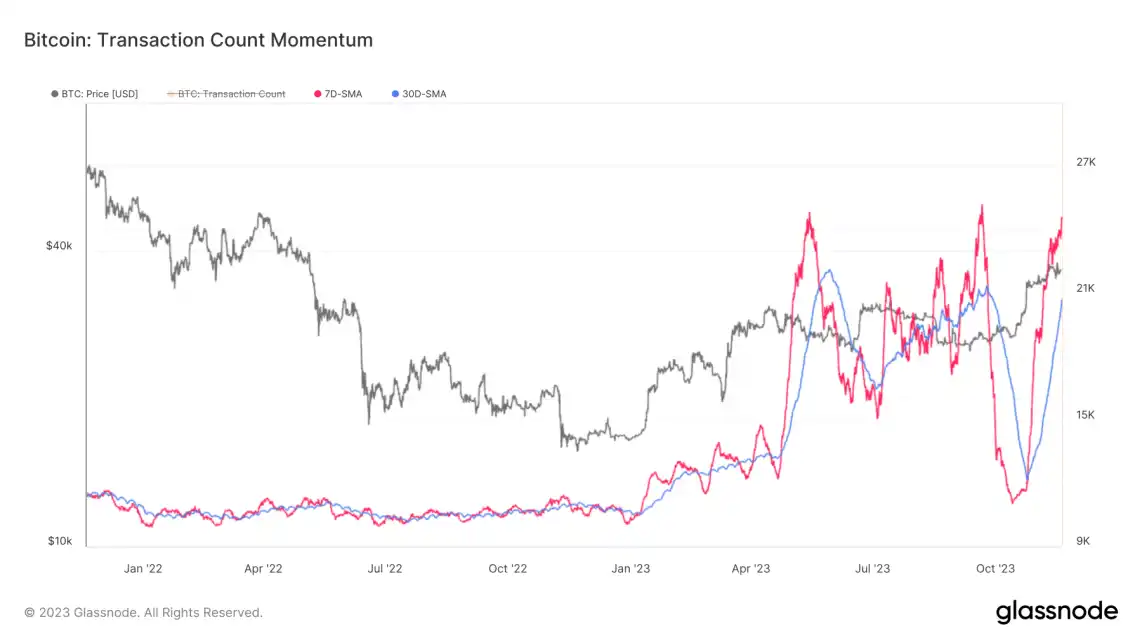Click the 15K right axis label
The height and width of the screenshot is (639, 1143).
[1086, 415]
